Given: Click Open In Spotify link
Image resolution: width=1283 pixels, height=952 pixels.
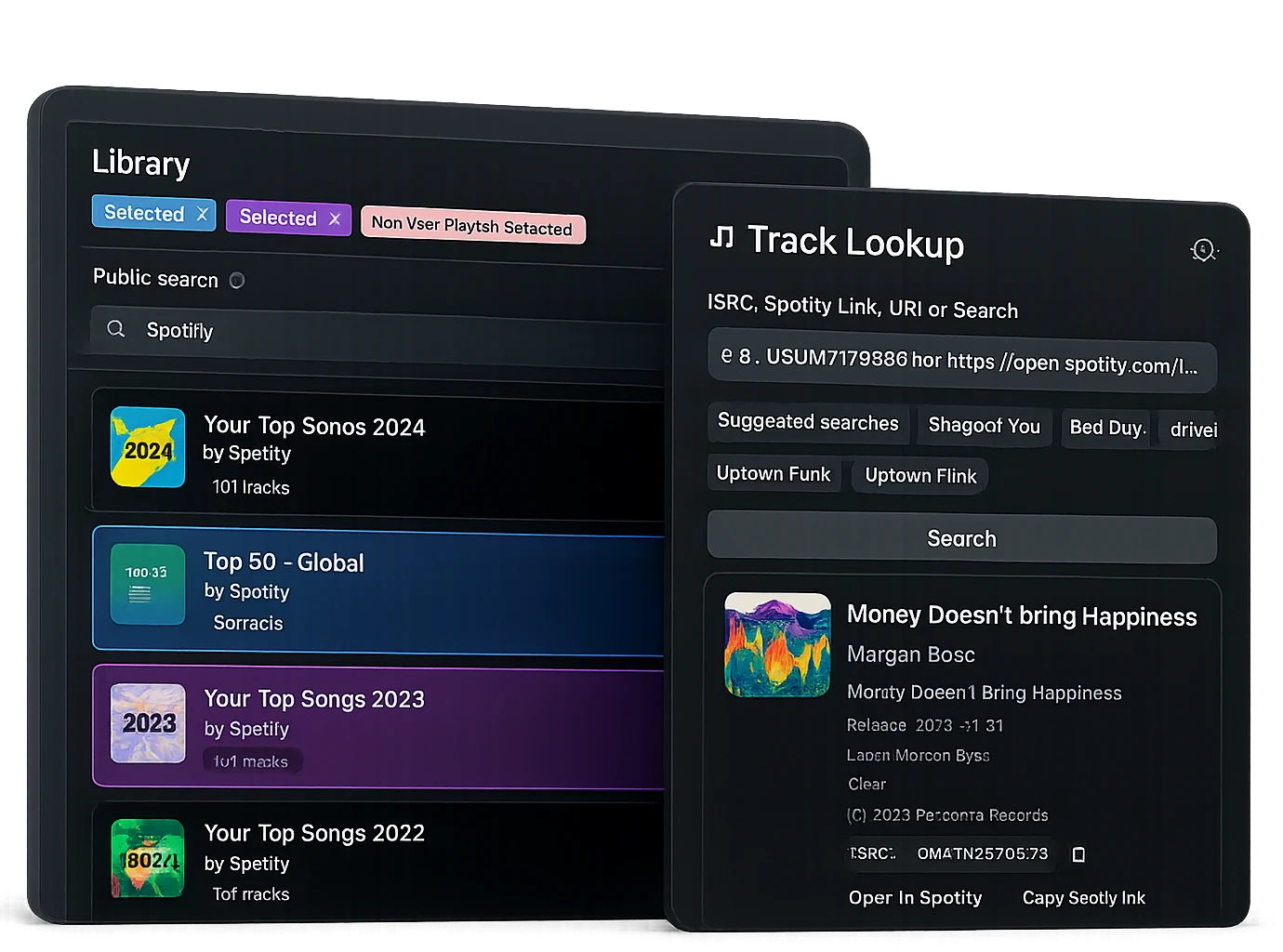Looking at the screenshot, I should click(x=915, y=897).
